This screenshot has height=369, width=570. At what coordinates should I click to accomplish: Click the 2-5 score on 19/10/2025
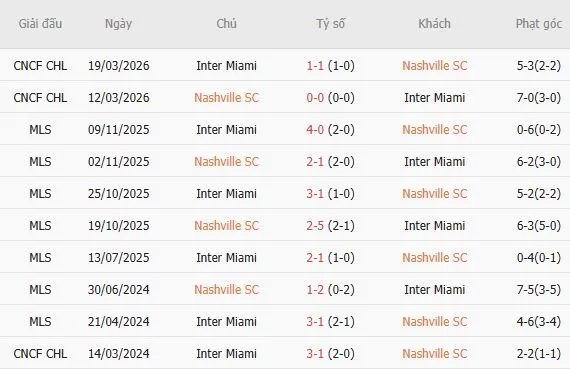click(315, 226)
